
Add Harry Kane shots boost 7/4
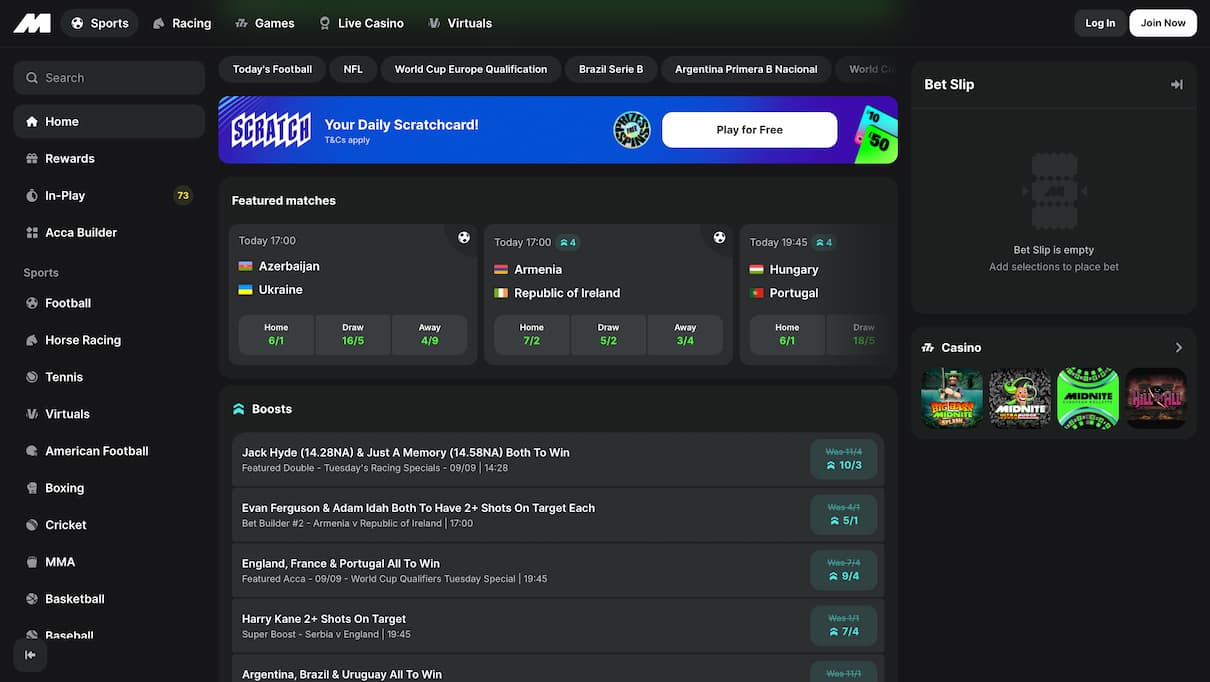844,625
